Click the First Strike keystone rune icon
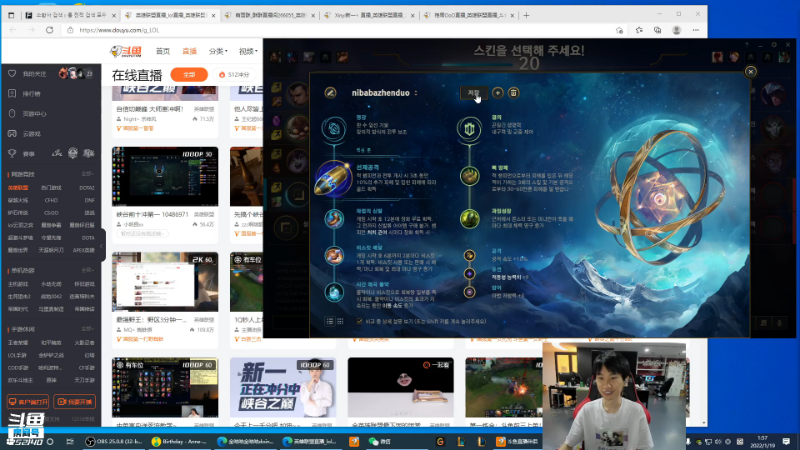This screenshot has height=450, width=800. point(333,178)
